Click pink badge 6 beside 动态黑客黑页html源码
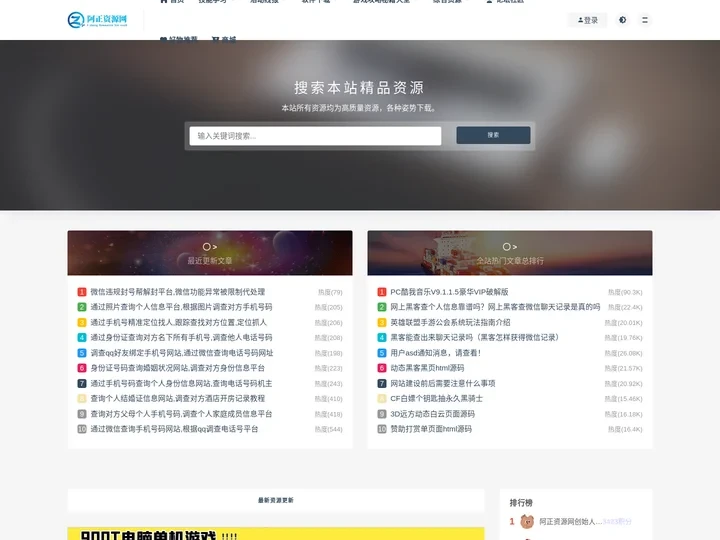This screenshot has width=720, height=540. [x=382, y=368]
